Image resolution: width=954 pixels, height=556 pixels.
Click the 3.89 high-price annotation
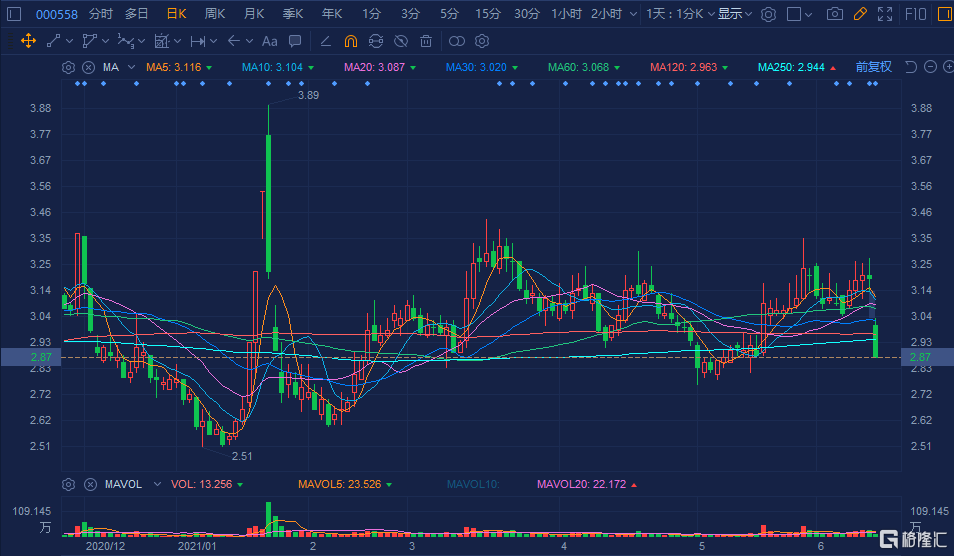[x=308, y=95]
